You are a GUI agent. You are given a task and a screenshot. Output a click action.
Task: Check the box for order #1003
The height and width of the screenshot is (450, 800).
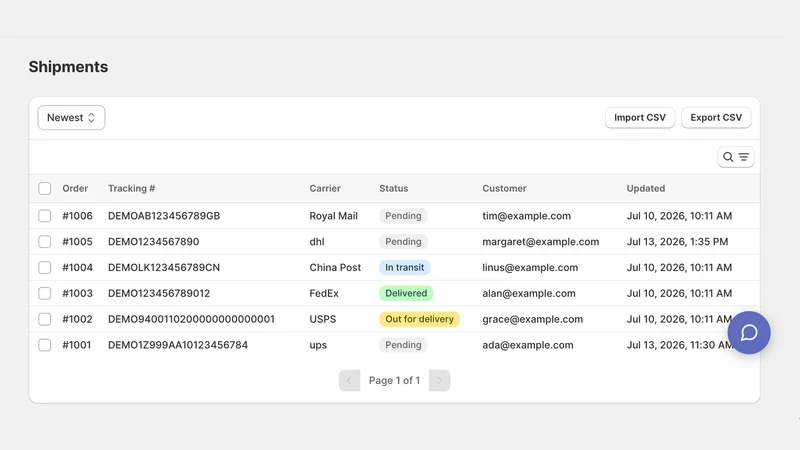tap(45, 293)
